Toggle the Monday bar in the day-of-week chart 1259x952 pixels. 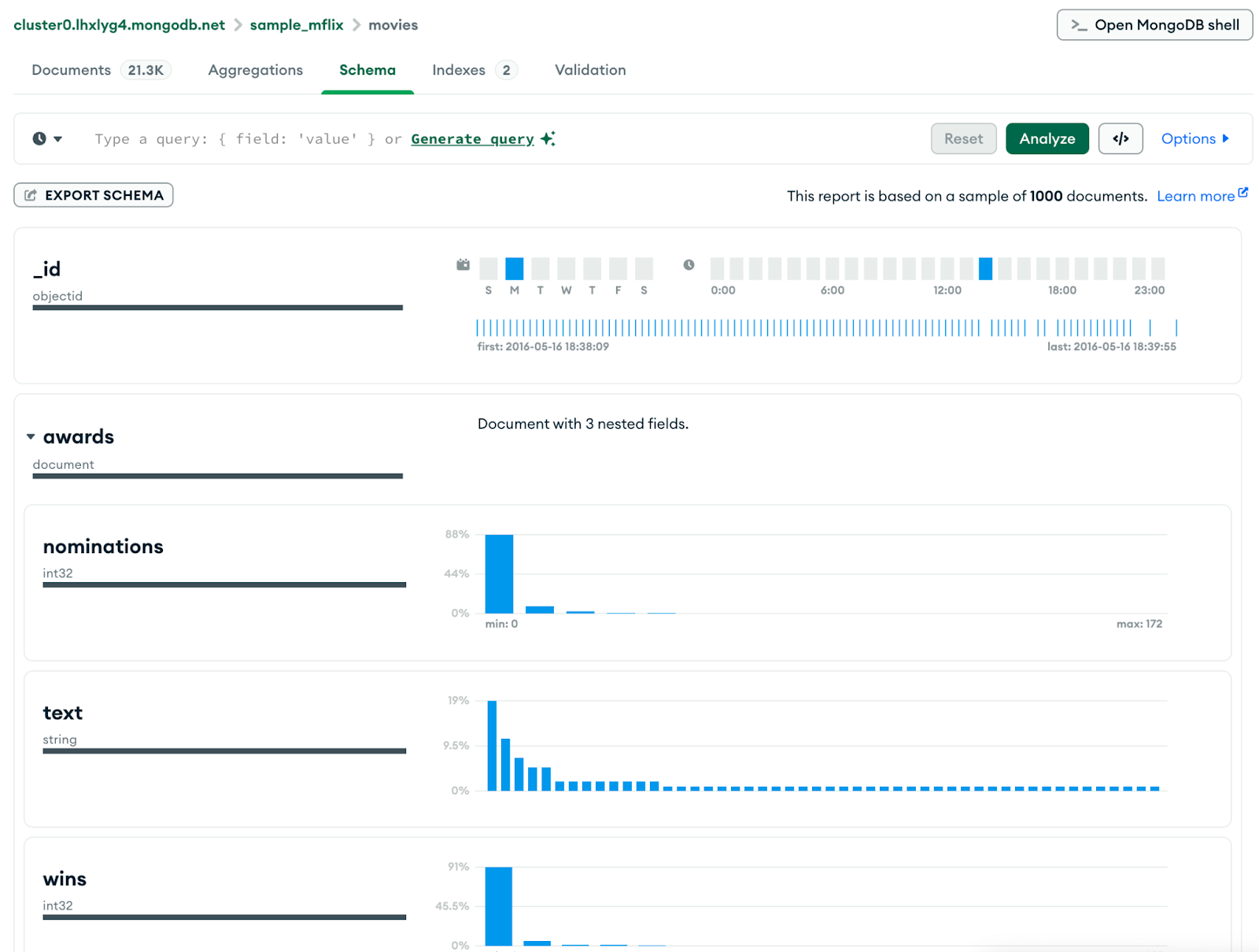pos(515,269)
